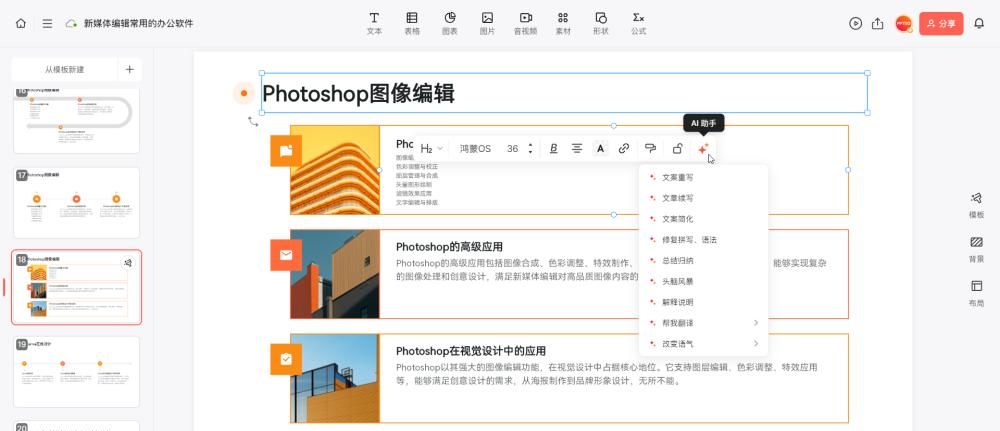Click the Photoshop的高级应用 heading
Viewport: 1000px width, 431px height.
(x=450, y=247)
